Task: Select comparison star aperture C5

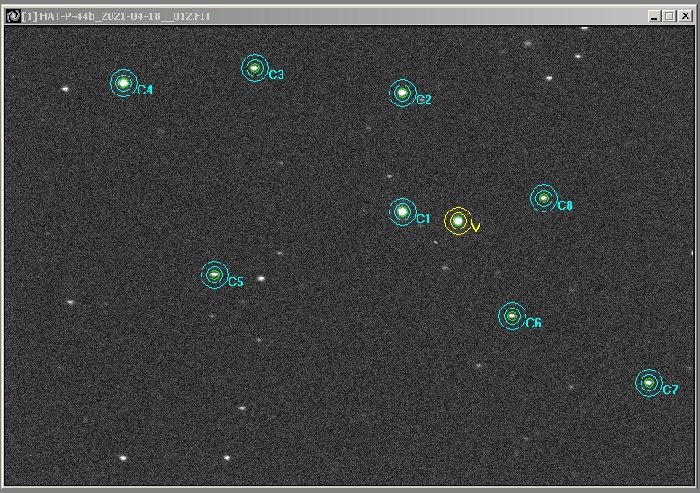Action: pyautogui.click(x=215, y=275)
